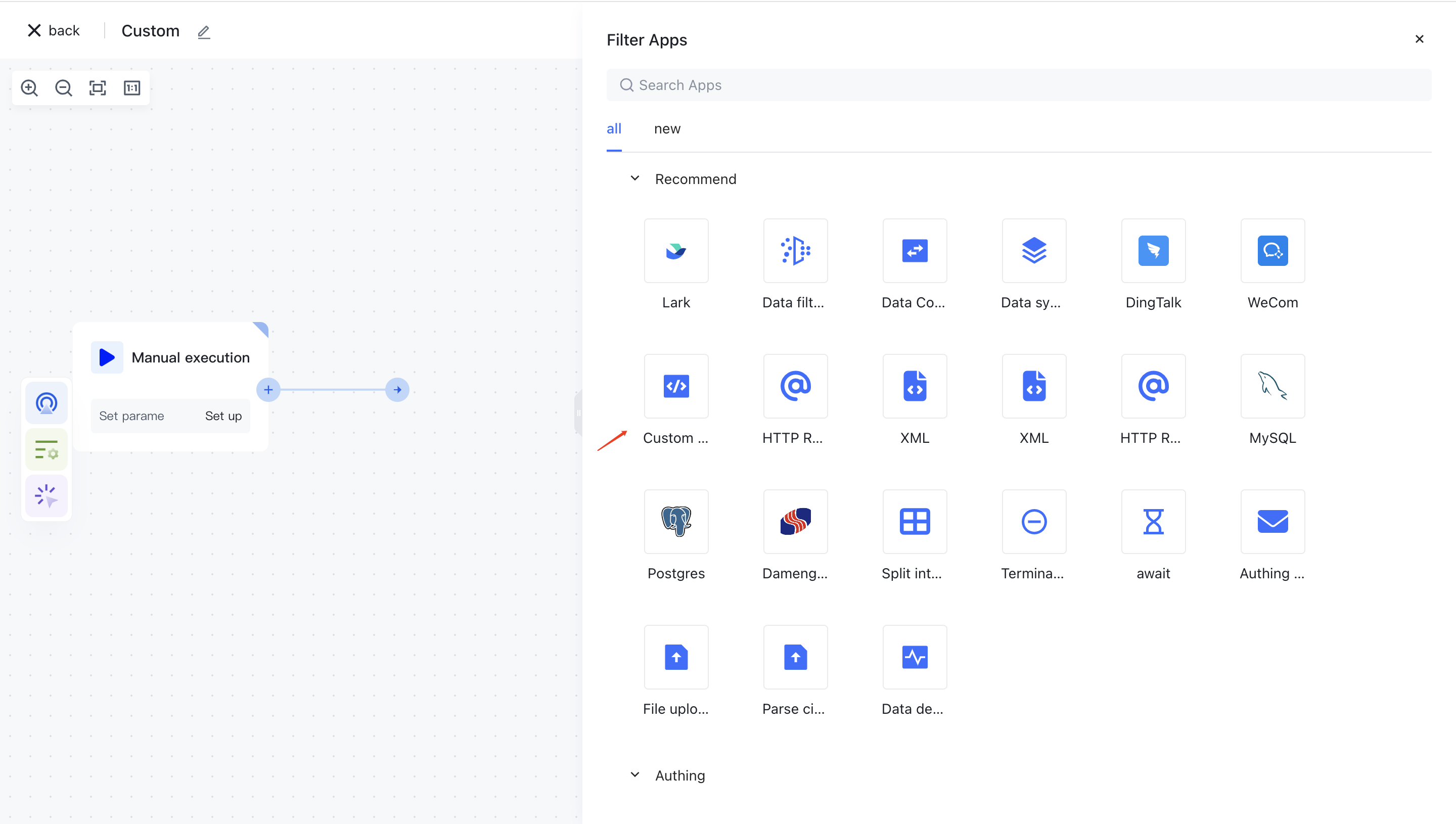Image resolution: width=1456 pixels, height=824 pixels.
Task: Switch to the 'new' apps tab
Action: point(668,128)
